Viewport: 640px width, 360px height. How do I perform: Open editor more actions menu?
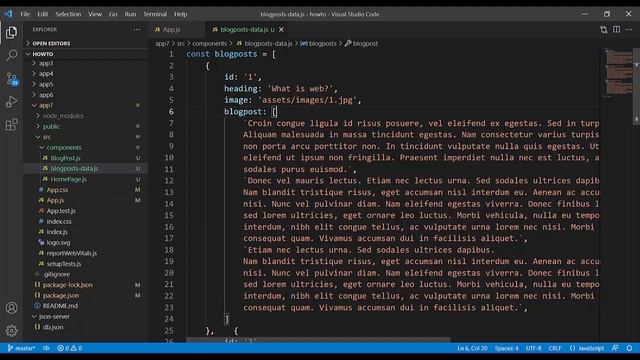[x=629, y=29]
